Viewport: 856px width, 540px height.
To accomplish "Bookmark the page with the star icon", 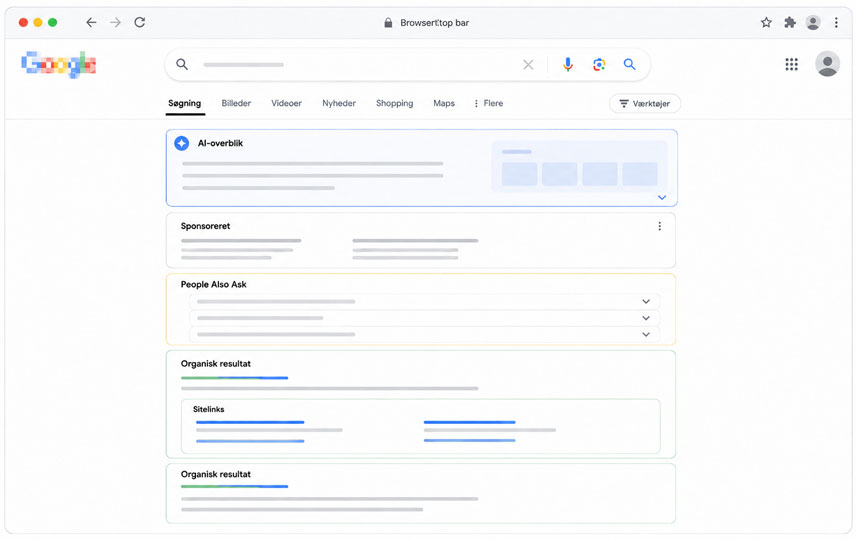I will (766, 22).
